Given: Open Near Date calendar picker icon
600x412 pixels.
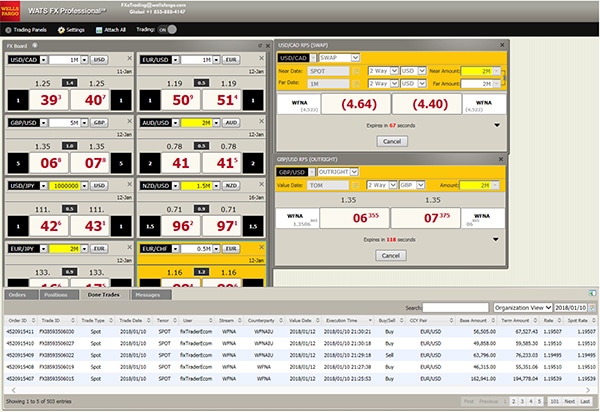Looking at the screenshot, I should [x=356, y=72].
